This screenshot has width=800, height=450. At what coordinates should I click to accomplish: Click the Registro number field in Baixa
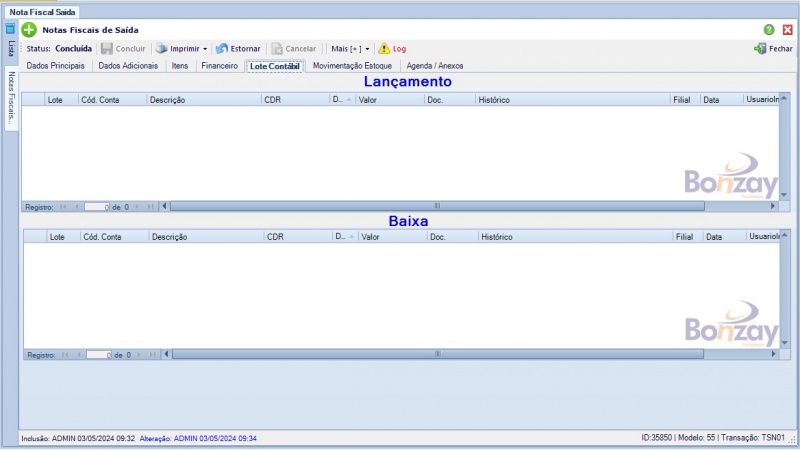tap(98, 355)
